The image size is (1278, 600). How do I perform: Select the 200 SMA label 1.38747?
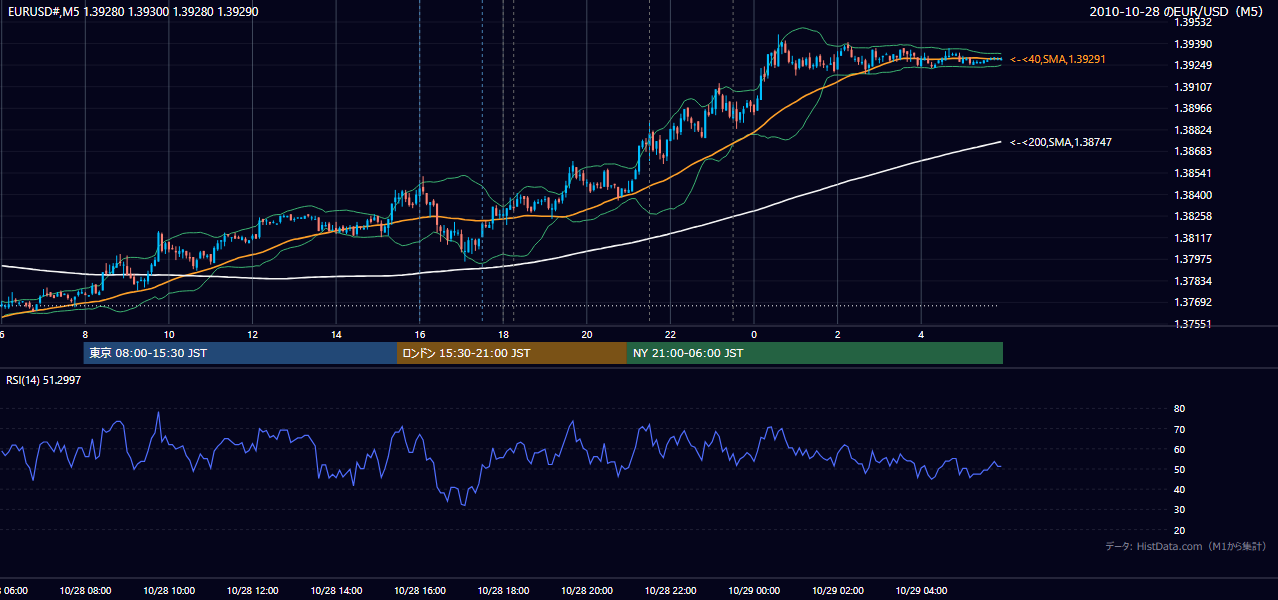[x=1060, y=143]
